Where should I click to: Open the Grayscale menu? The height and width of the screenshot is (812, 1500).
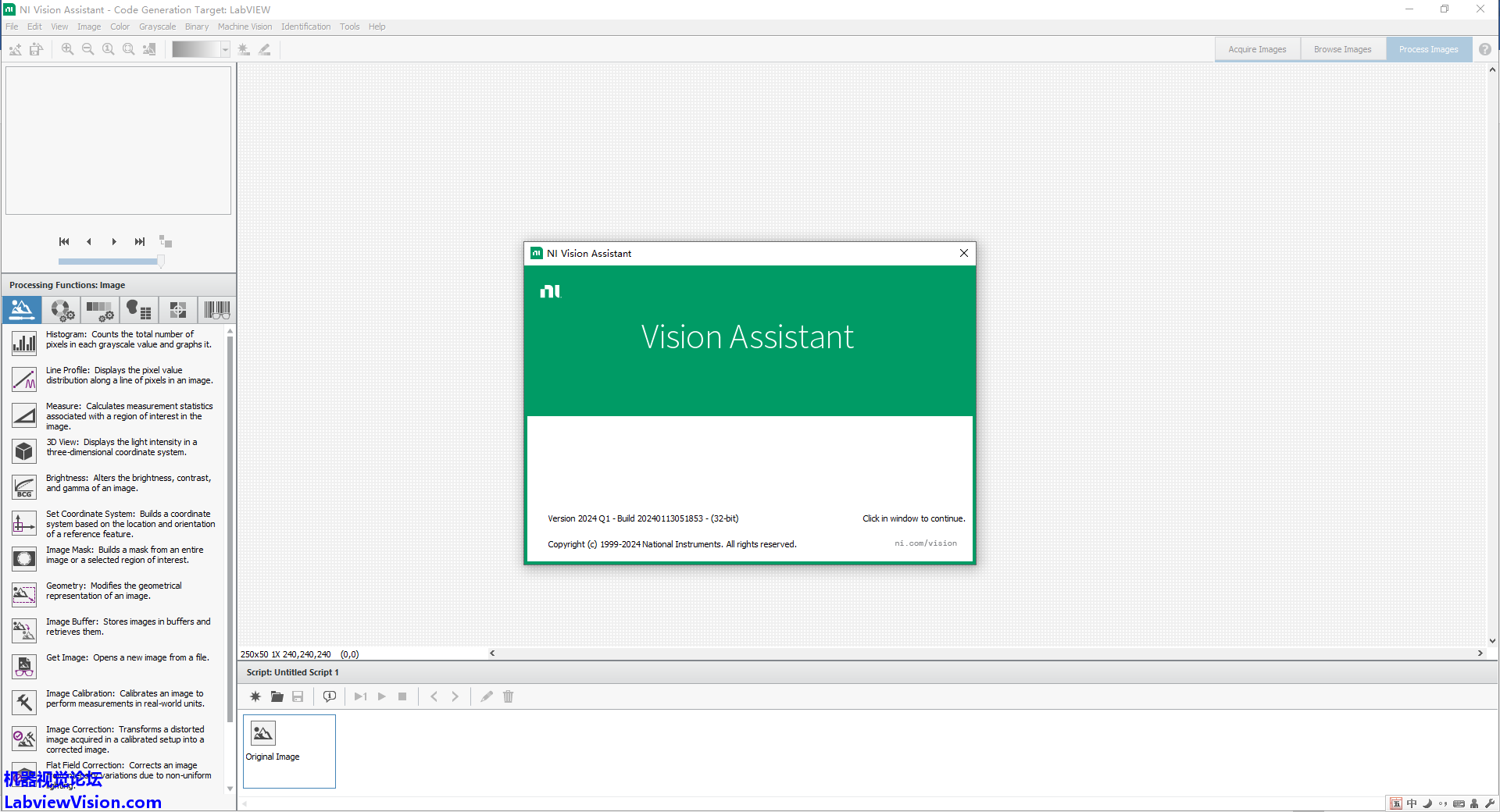[x=157, y=27]
